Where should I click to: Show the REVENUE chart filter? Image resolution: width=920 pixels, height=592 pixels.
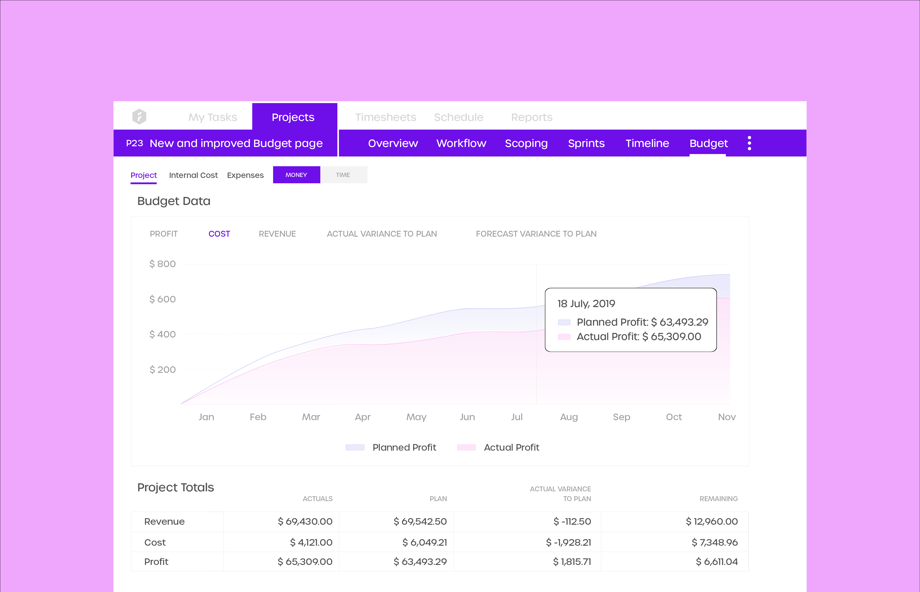click(x=277, y=234)
